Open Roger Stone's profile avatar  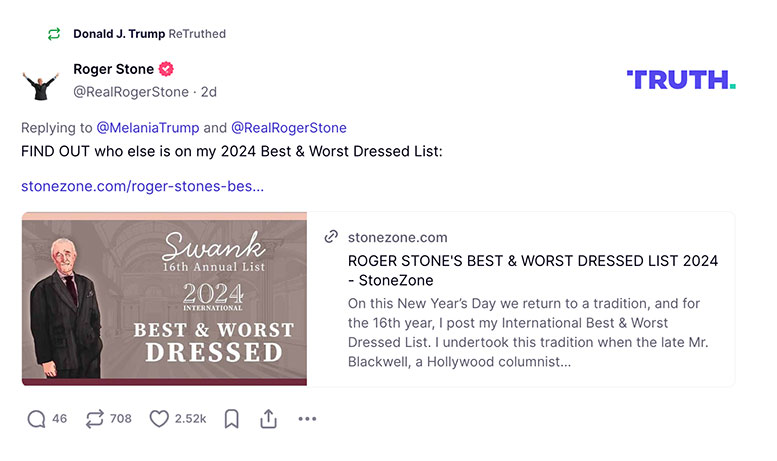(41, 81)
